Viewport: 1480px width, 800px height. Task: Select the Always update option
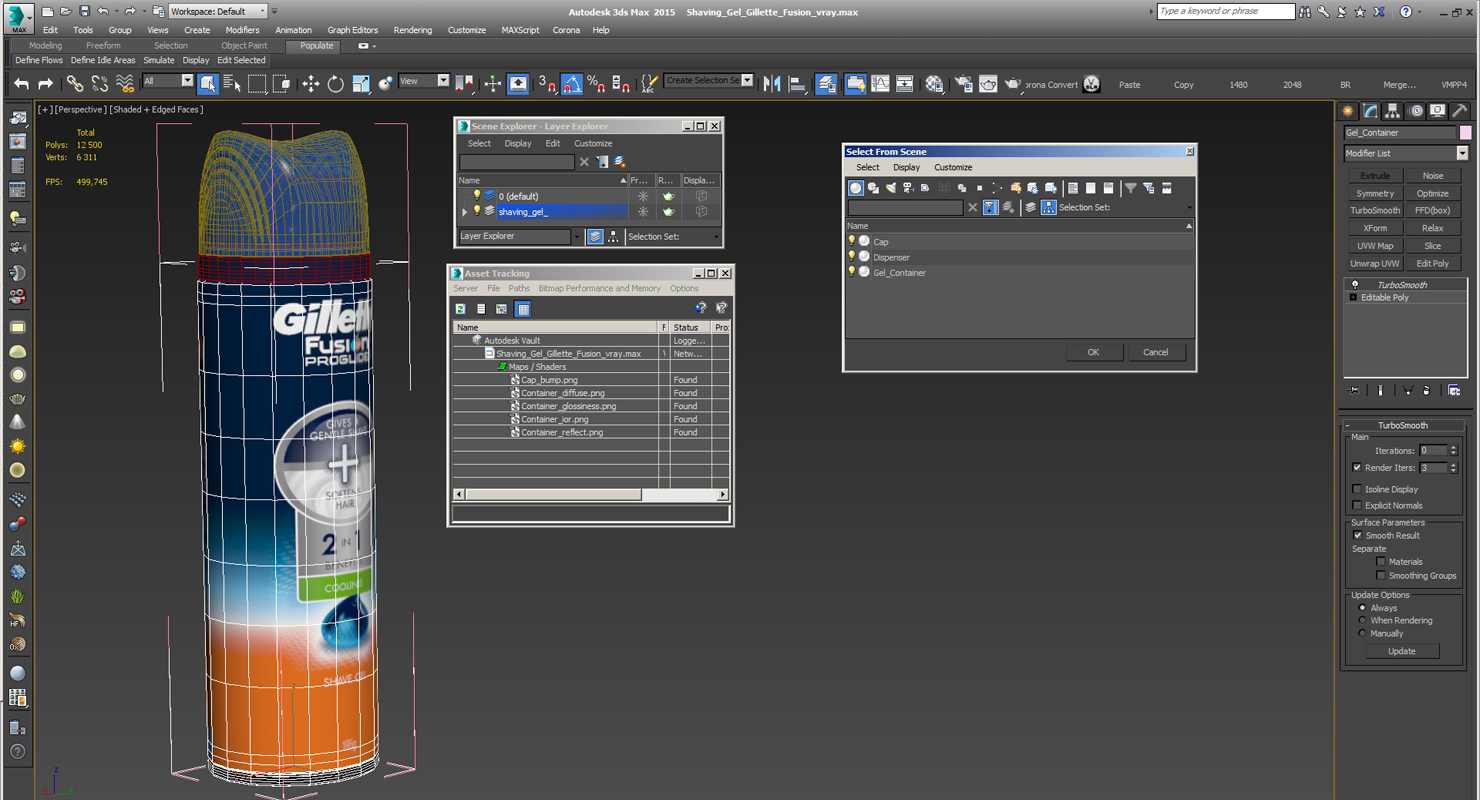click(1362, 607)
